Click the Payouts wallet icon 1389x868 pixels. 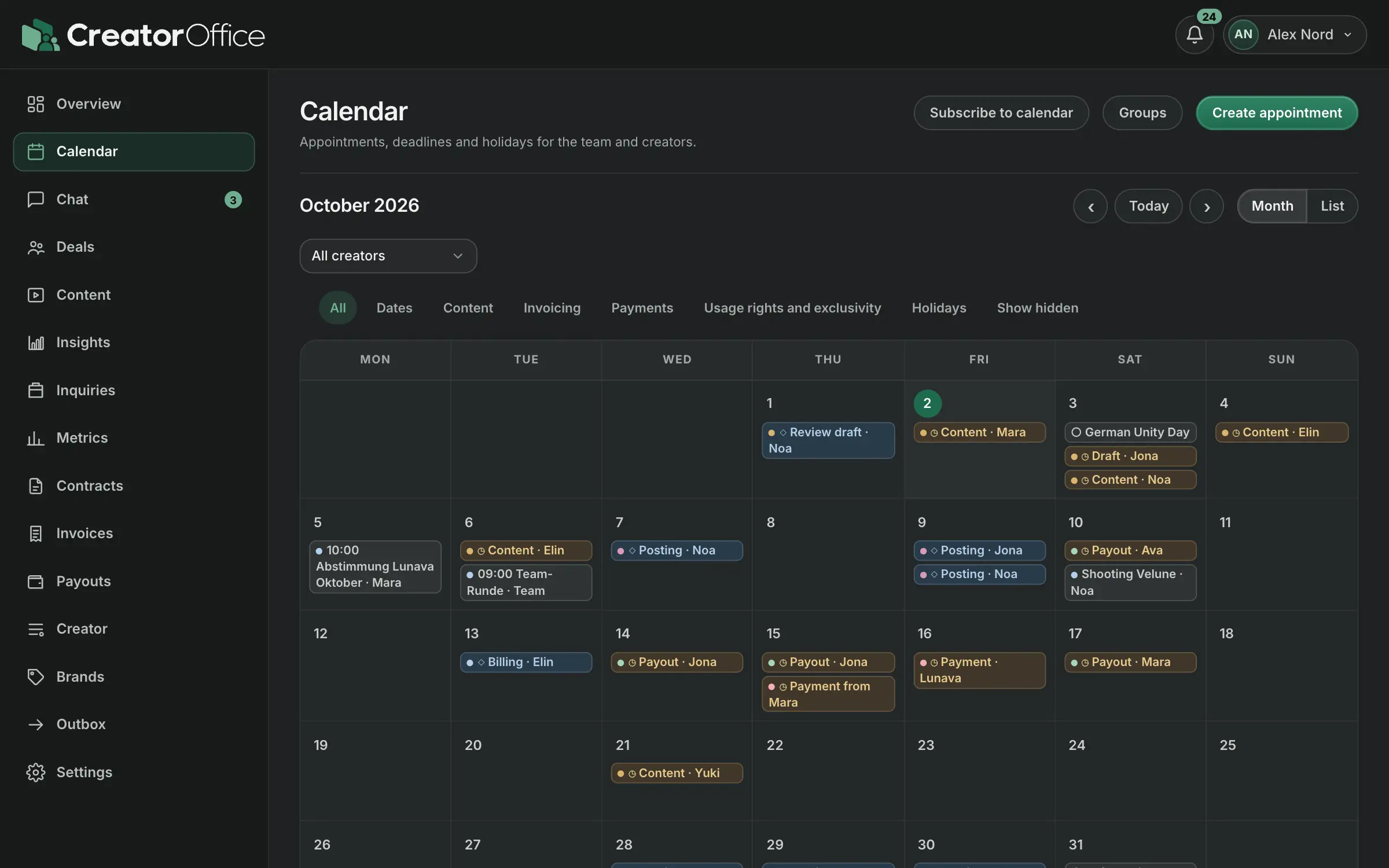pos(35,582)
